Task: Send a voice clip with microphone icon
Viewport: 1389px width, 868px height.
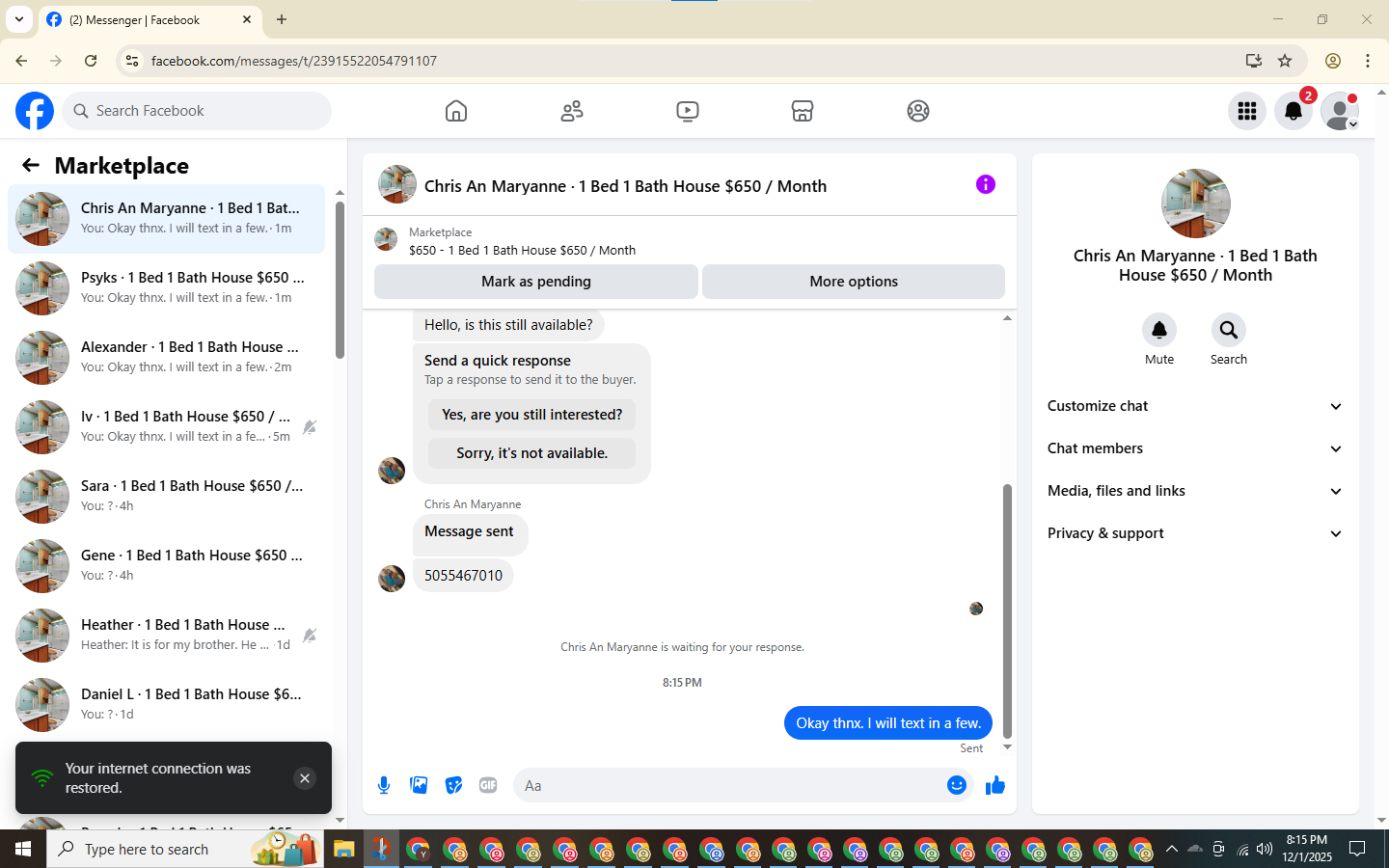Action: (384, 785)
